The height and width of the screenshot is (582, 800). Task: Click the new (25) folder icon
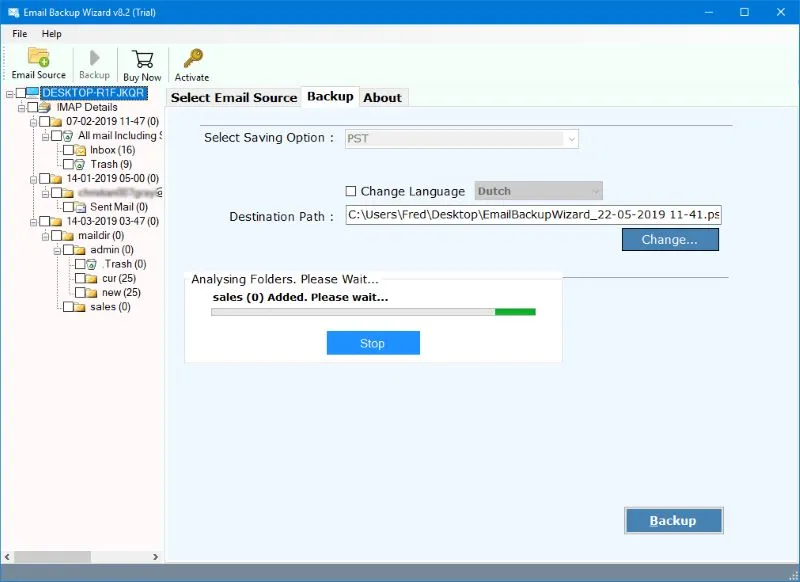(92, 293)
